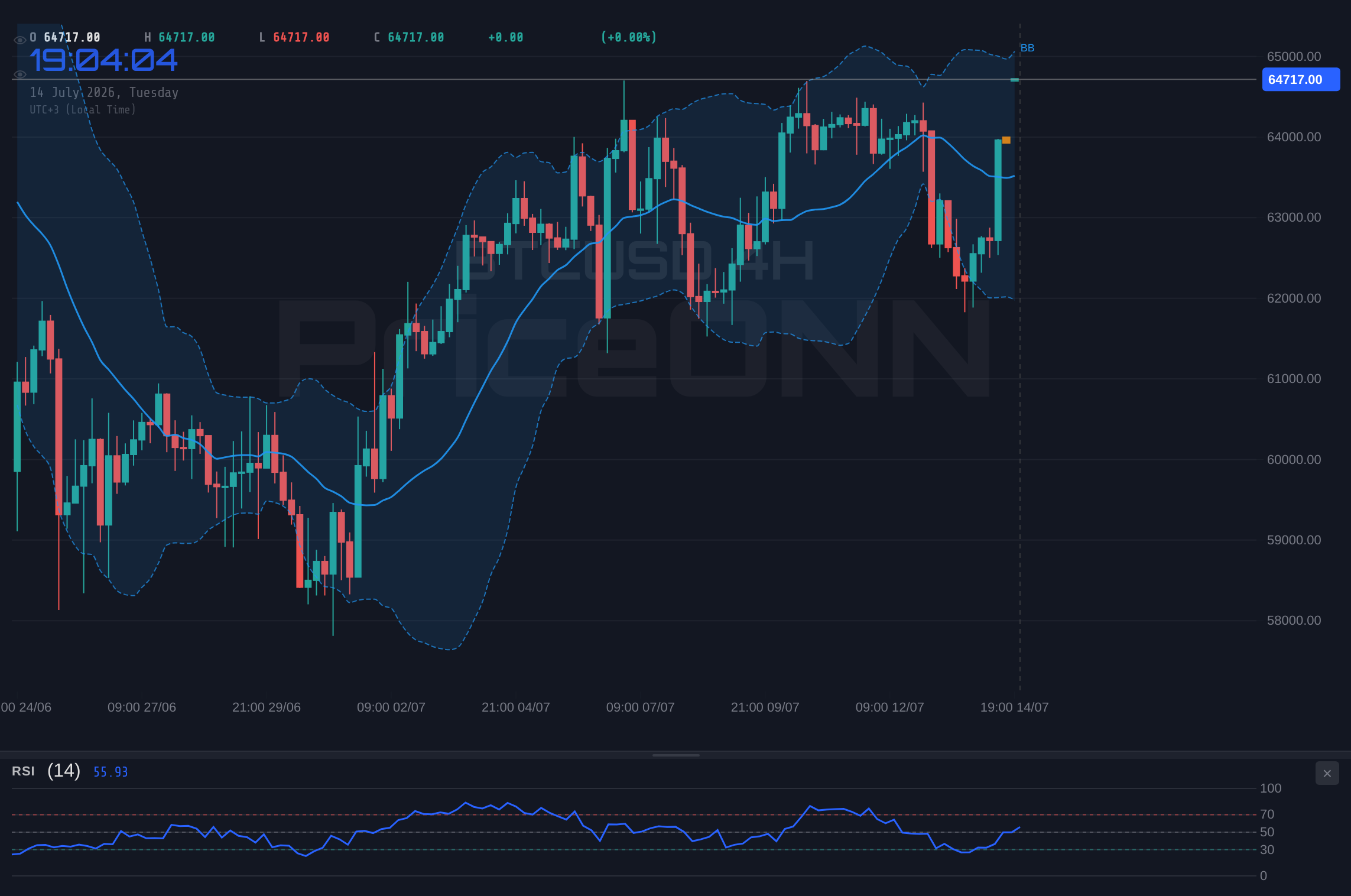The height and width of the screenshot is (896, 1351).
Task: Click the 19:00 14/07 time label
Action: click(x=1015, y=707)
